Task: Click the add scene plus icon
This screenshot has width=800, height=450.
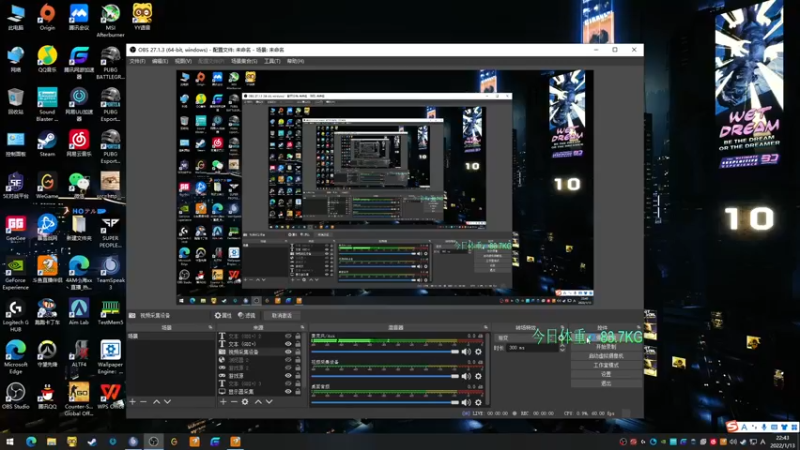Action: [132, 401]
